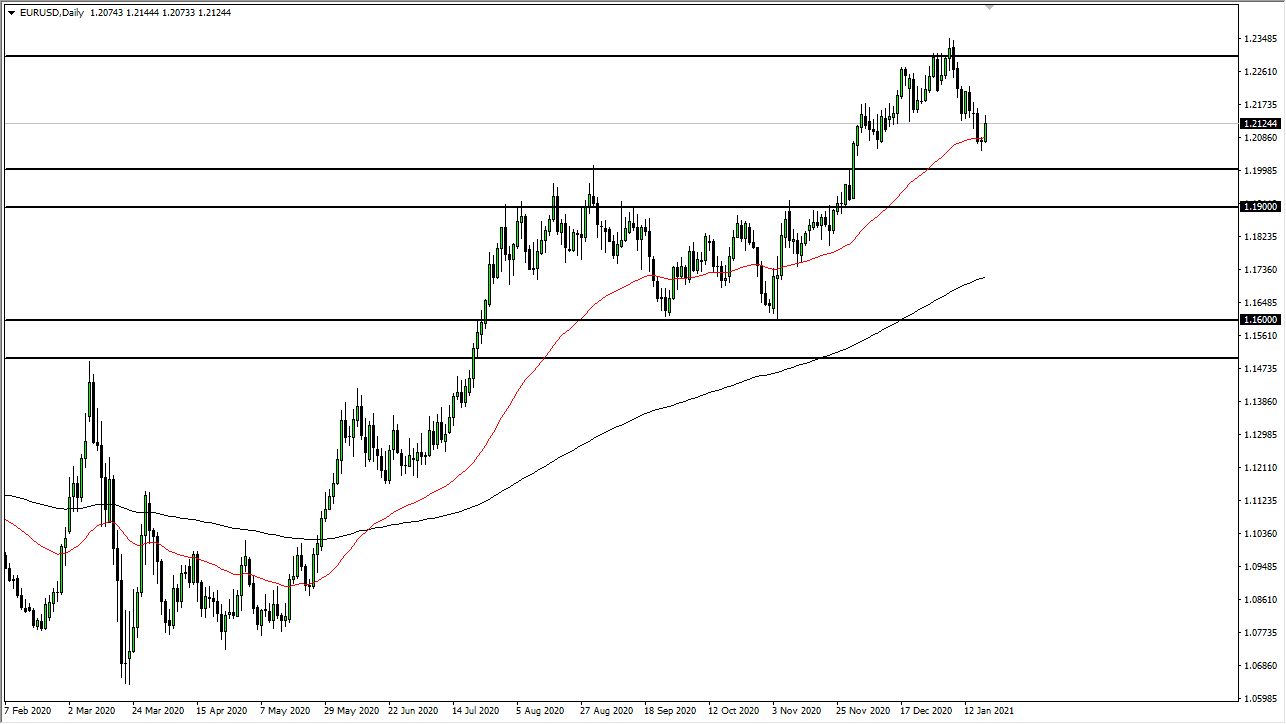Click the 14 Jul 2020 date marker

point(477,710)
